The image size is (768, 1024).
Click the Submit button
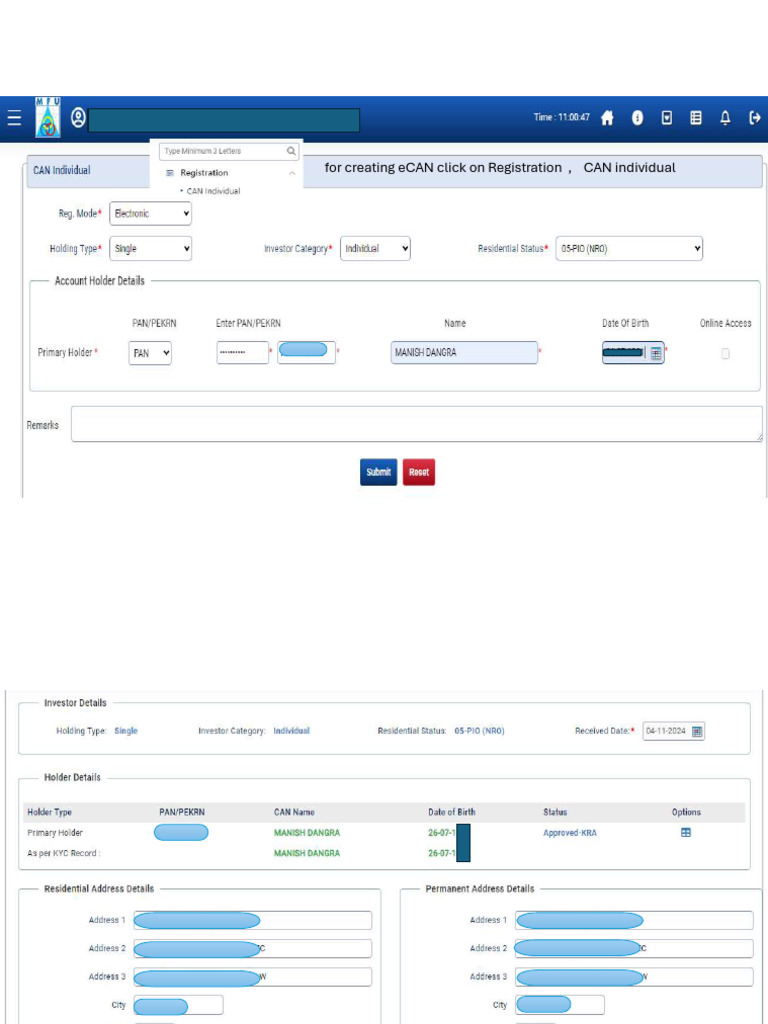[378, 472]
